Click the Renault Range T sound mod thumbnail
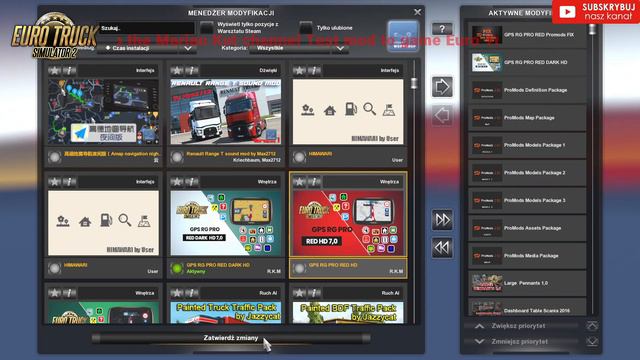Image resolution: width=640 pixels, height=360 pixels. [x=226, y=112]
